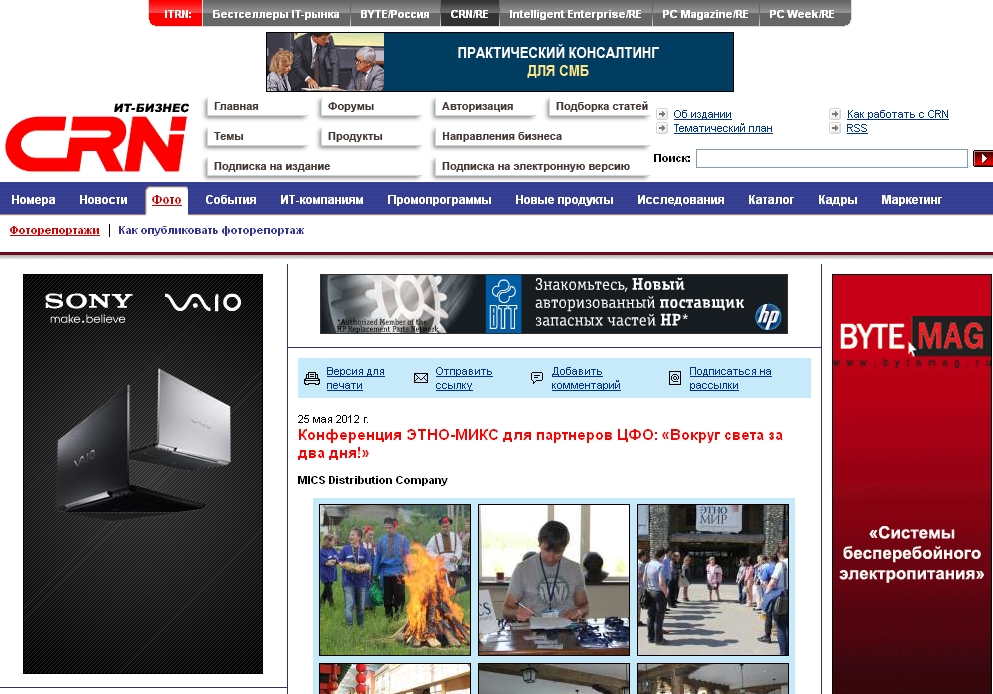
Task: Open the Тематический план link
Action: [723, 128]
